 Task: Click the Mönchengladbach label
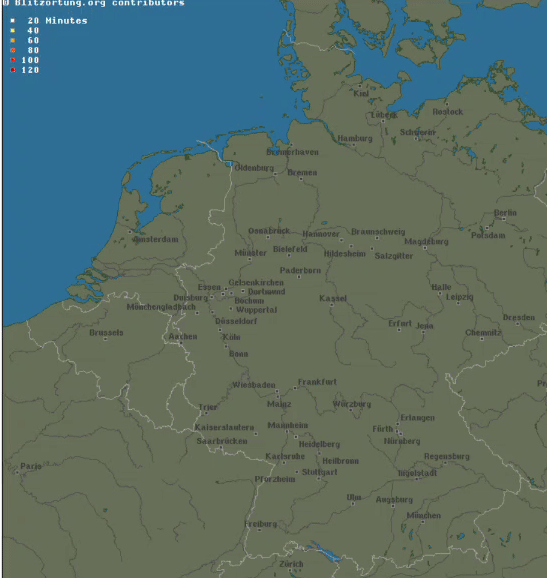tap(161, 307)
